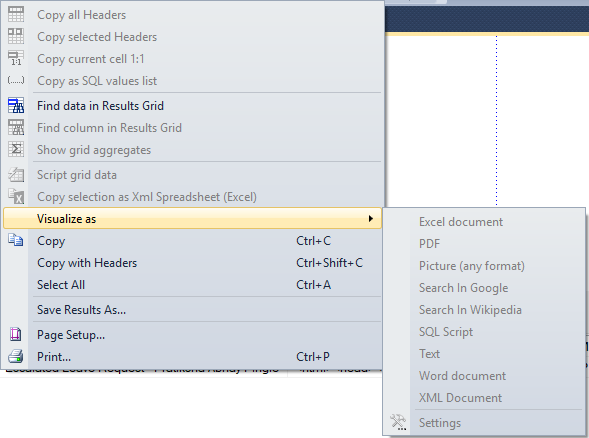Visualize as SQL Script

click(484, 332)
